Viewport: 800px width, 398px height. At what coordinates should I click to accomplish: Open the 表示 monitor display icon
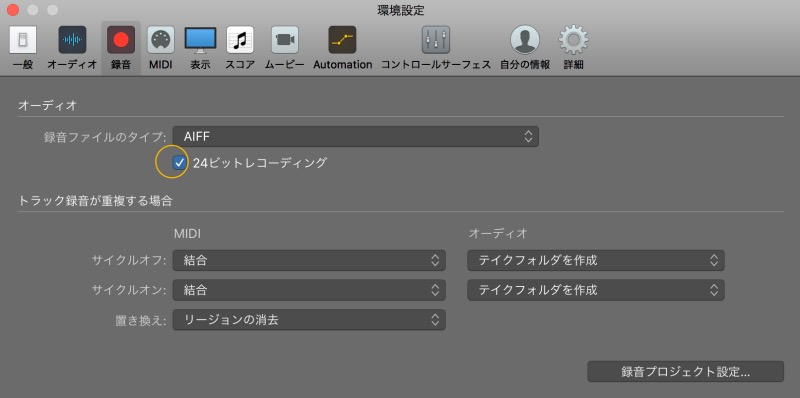pyautogui.click(x=201, y=40)
